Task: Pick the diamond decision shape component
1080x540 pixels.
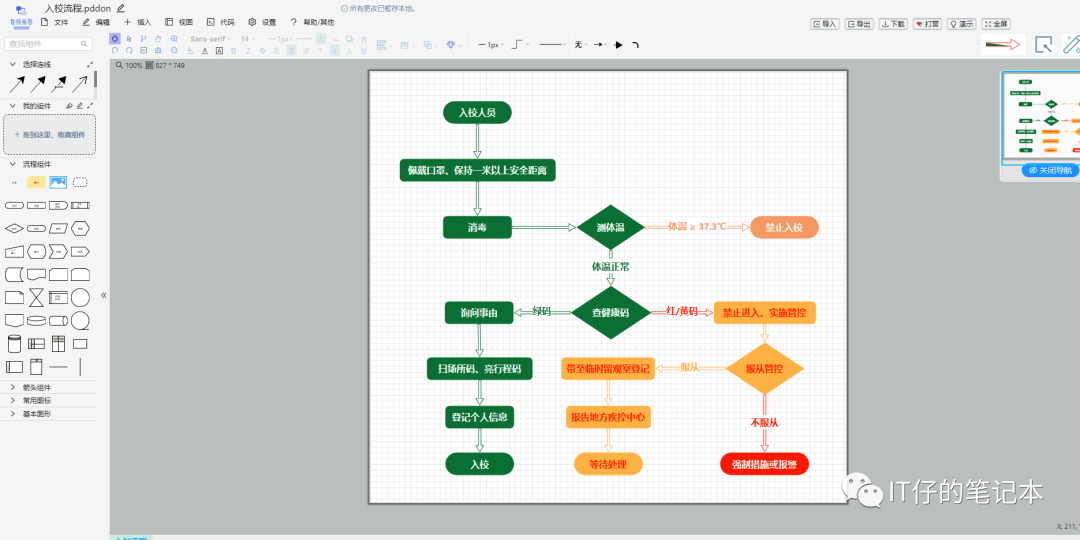Action: click(x=14, y=228)
